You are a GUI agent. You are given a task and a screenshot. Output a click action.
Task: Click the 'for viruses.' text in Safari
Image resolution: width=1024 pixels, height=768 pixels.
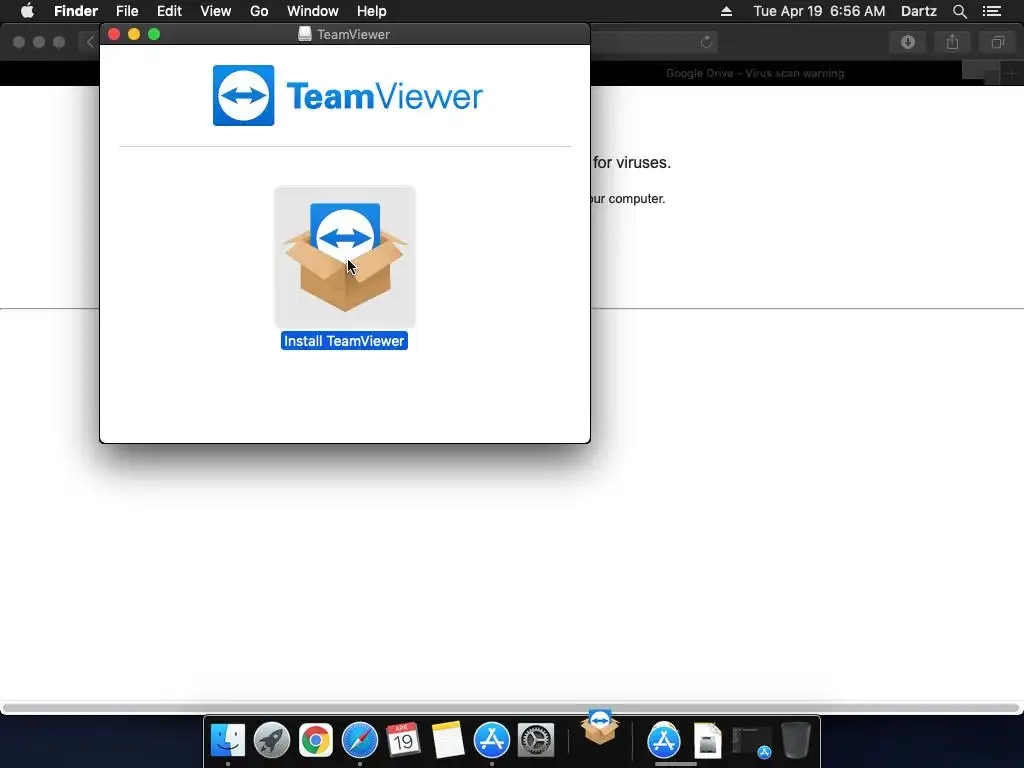[x=632, y=163]
